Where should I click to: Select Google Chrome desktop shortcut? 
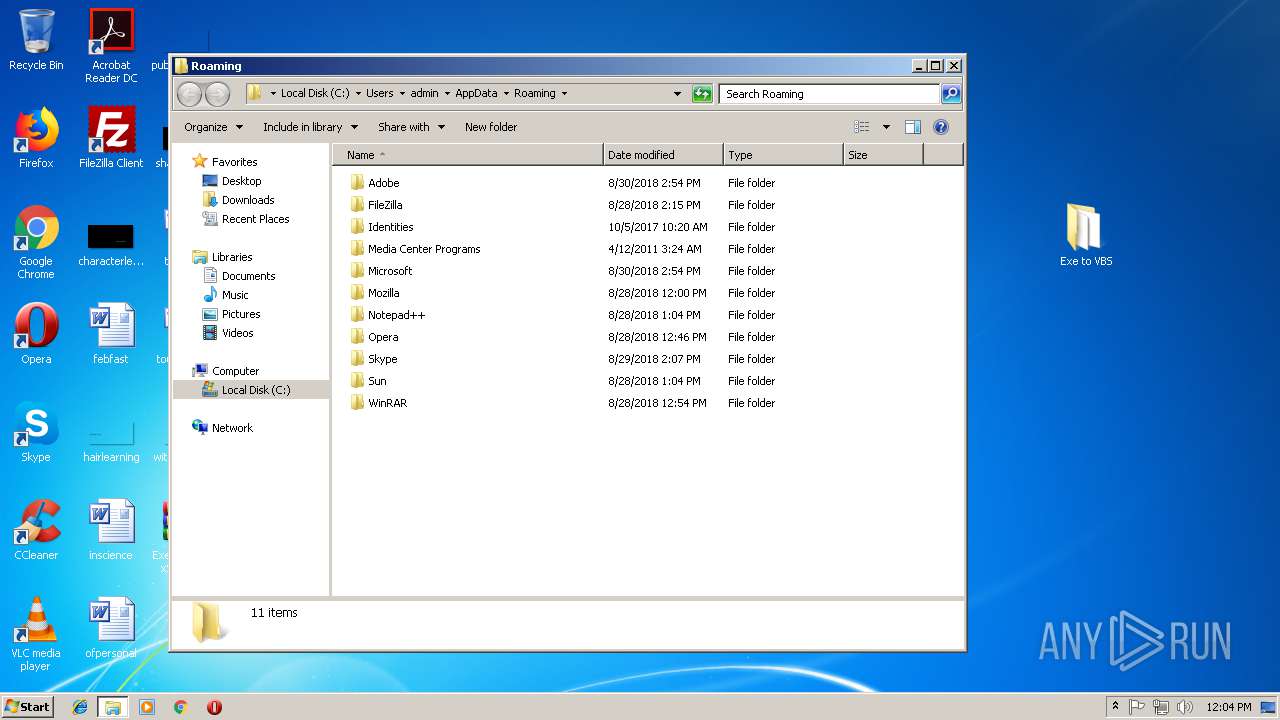[x=36, y=242]
